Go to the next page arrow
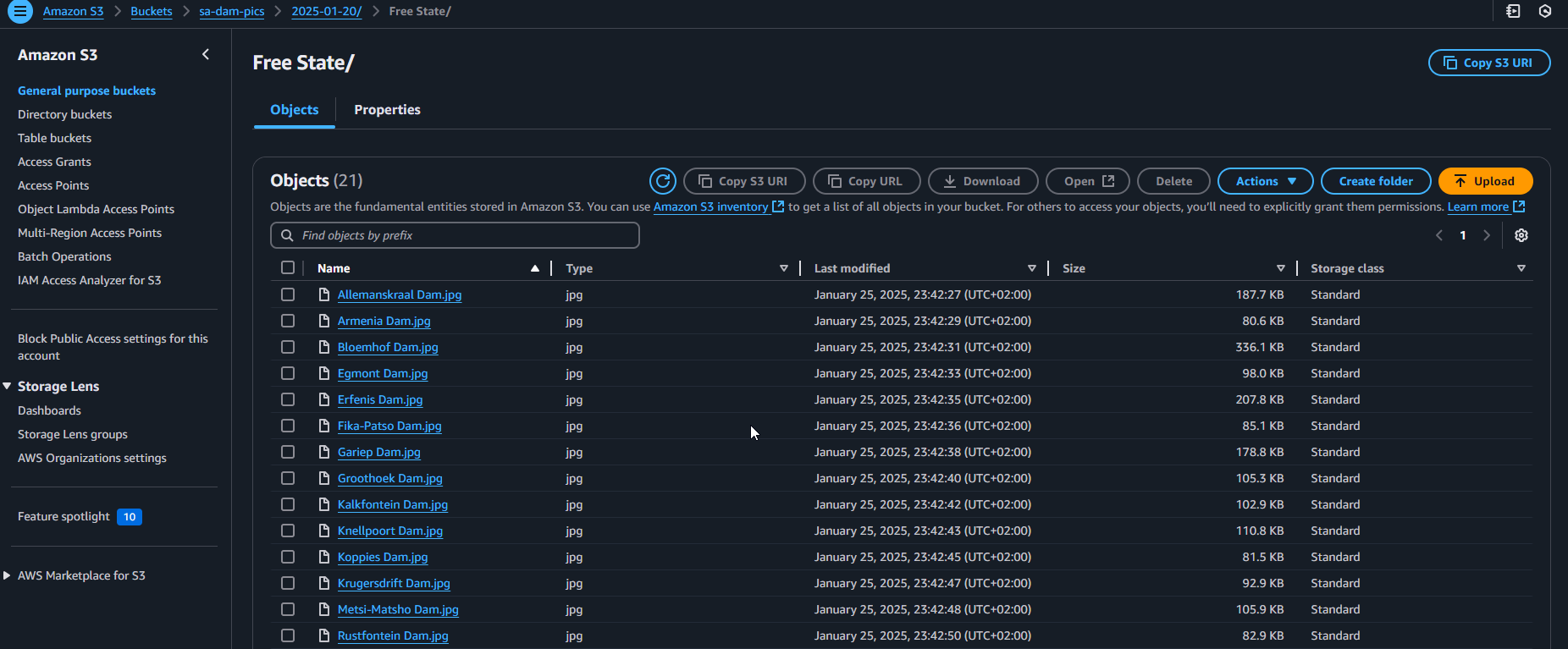Image resolution: width=1568 pixels, height=649 pixels. (x=1487, y=235)
